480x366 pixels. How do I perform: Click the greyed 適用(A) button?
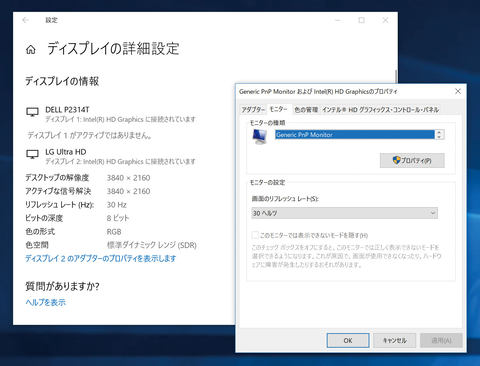(x=441, y=340)
